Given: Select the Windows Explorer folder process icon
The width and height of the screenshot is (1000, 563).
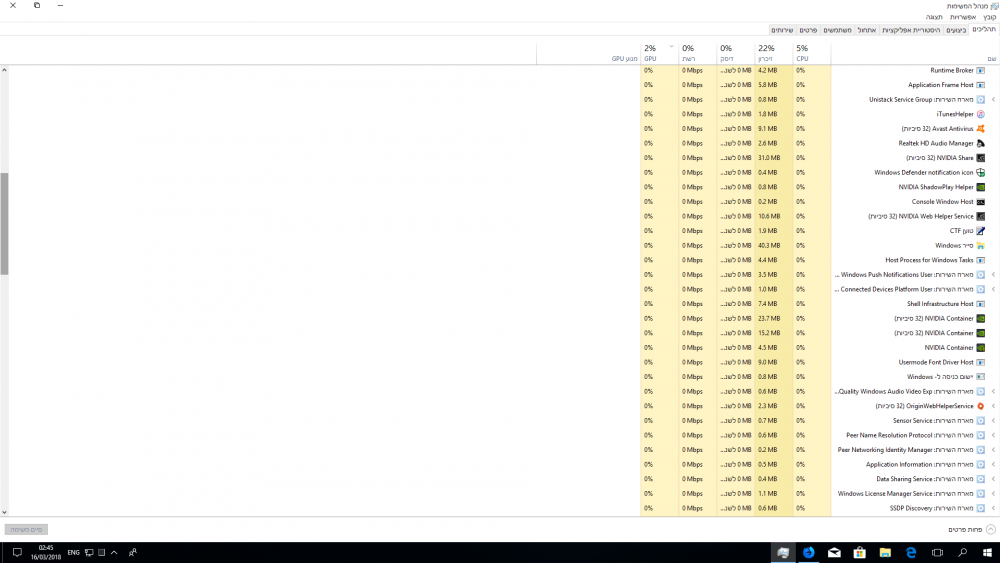Looking at the screenshot, I should click(x=981, y=245).
